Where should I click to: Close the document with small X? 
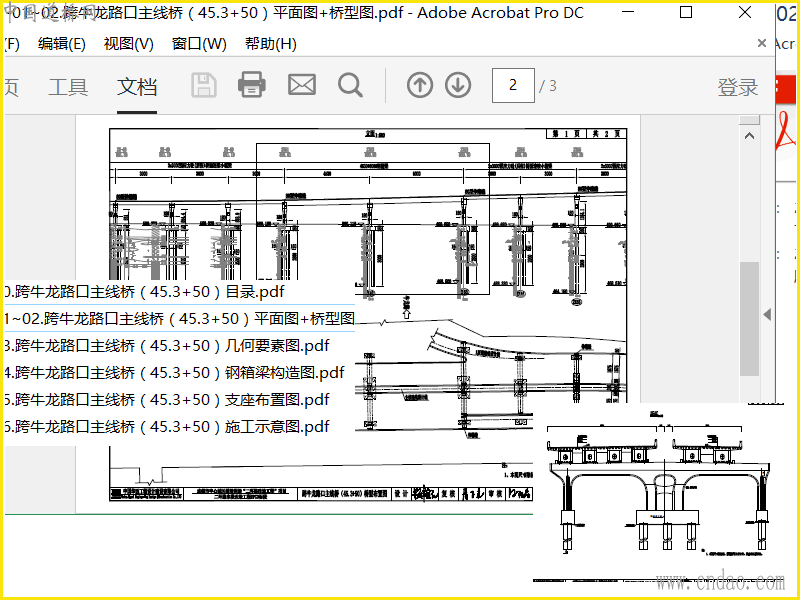pos(762,43)
